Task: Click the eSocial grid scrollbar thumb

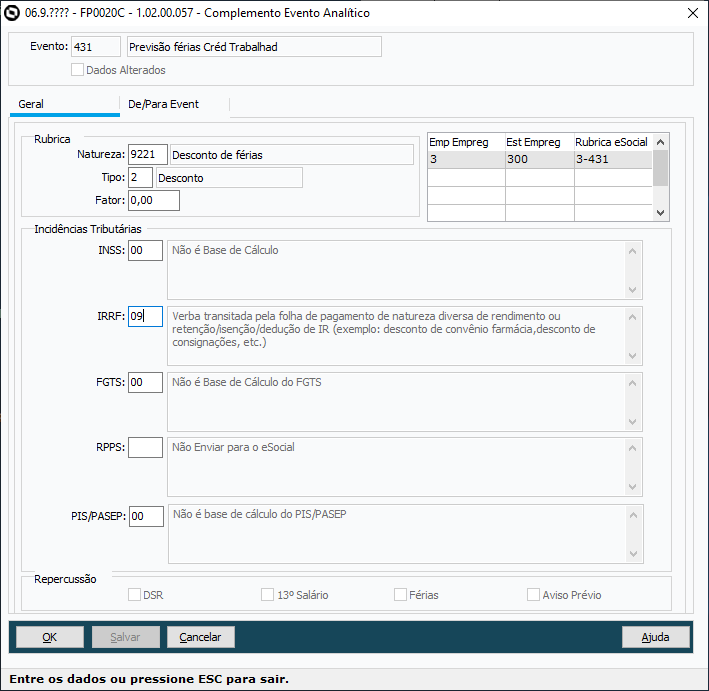Action: [660, 168]
